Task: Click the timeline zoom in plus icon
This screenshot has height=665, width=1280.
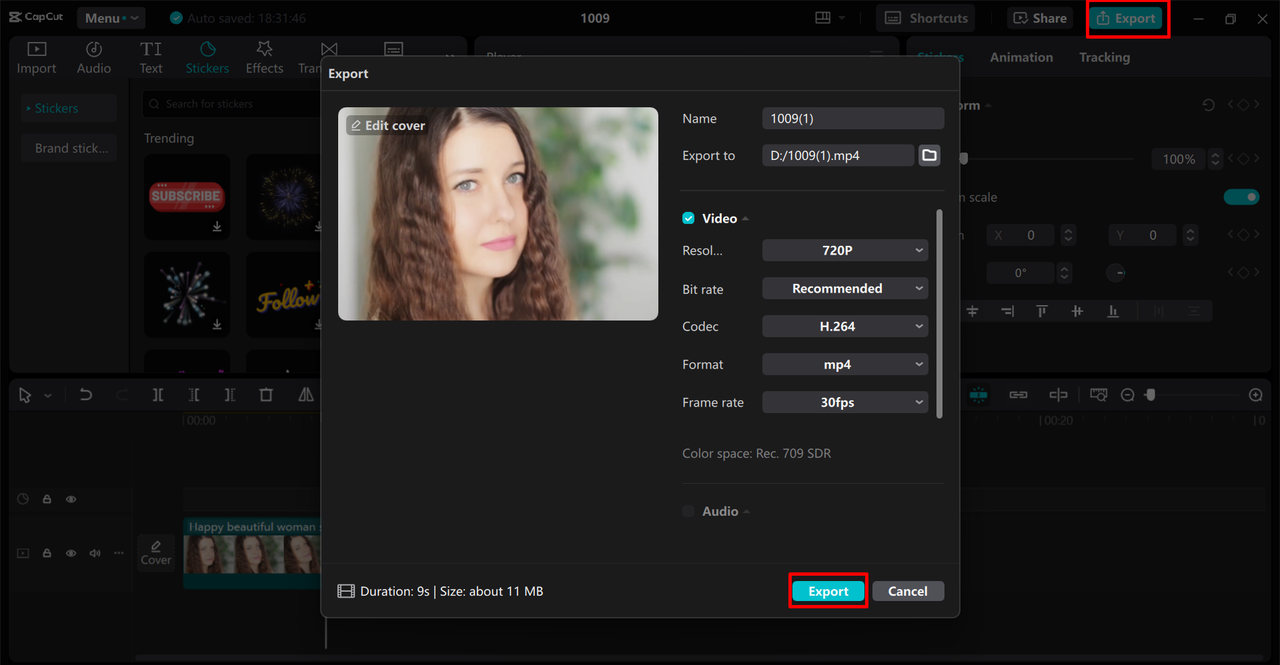Action: pyautogui.click(x=1256, y=395)
